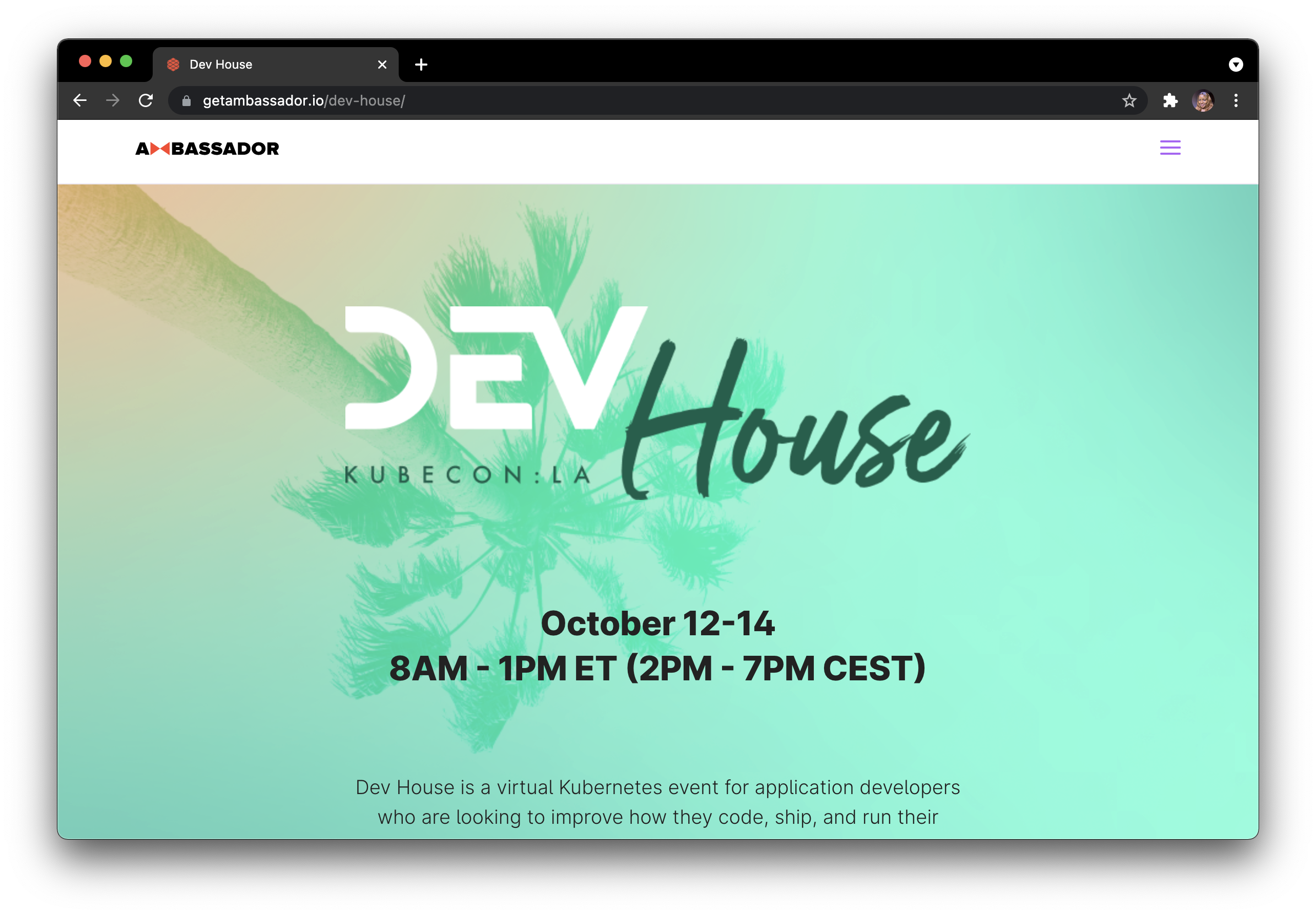This screenshot has width=1316, height=915.
Task: Click the Dev House virtual Kubernetes event description
Action: 657,802
